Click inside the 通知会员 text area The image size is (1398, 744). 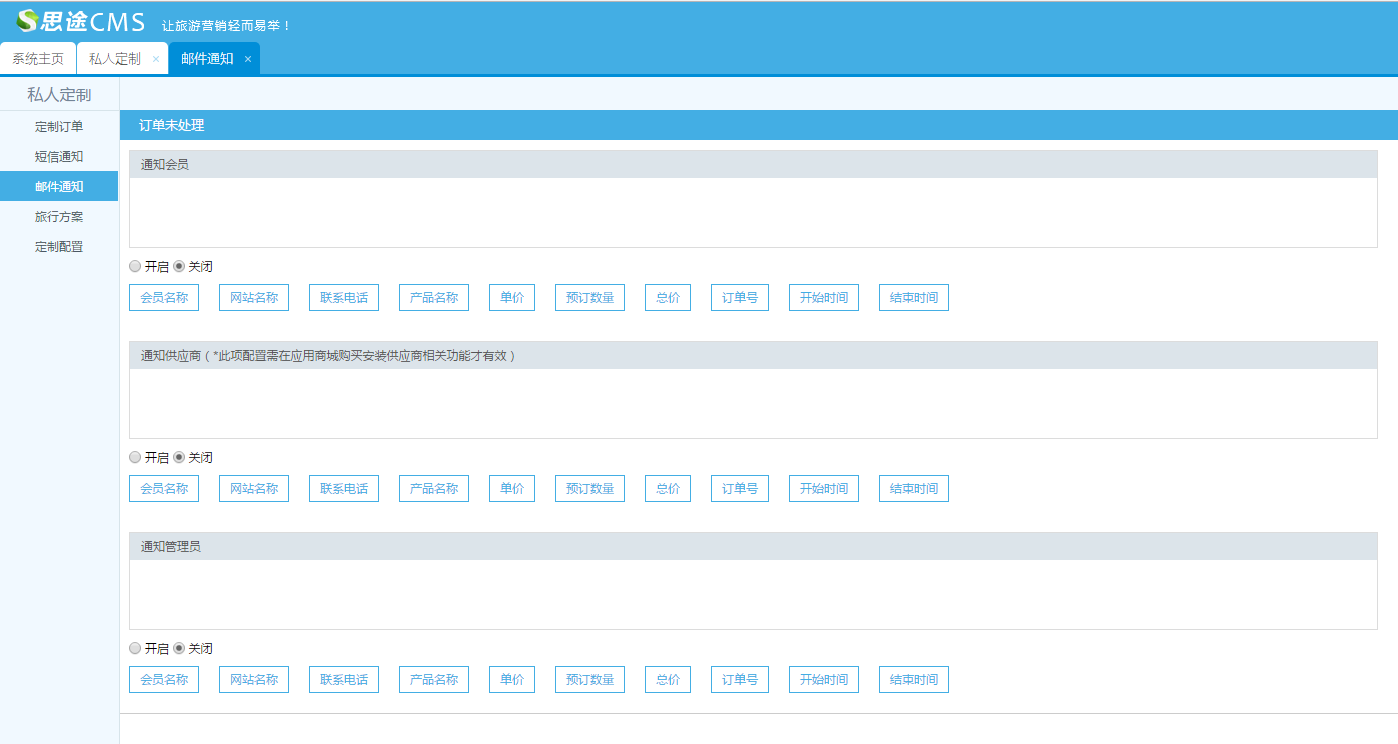753,212
